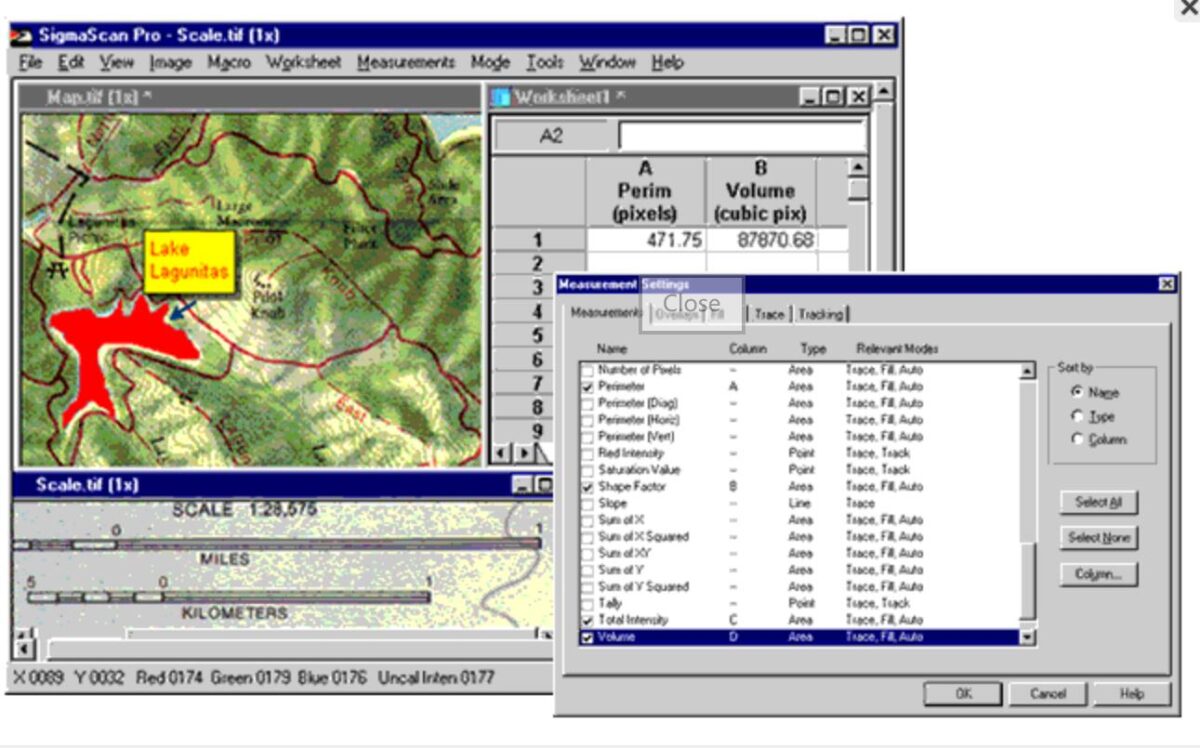This screenshot has width=1200, height=748.
Task: Select Sort by Type option
Action: click(x=1077, y=416)
